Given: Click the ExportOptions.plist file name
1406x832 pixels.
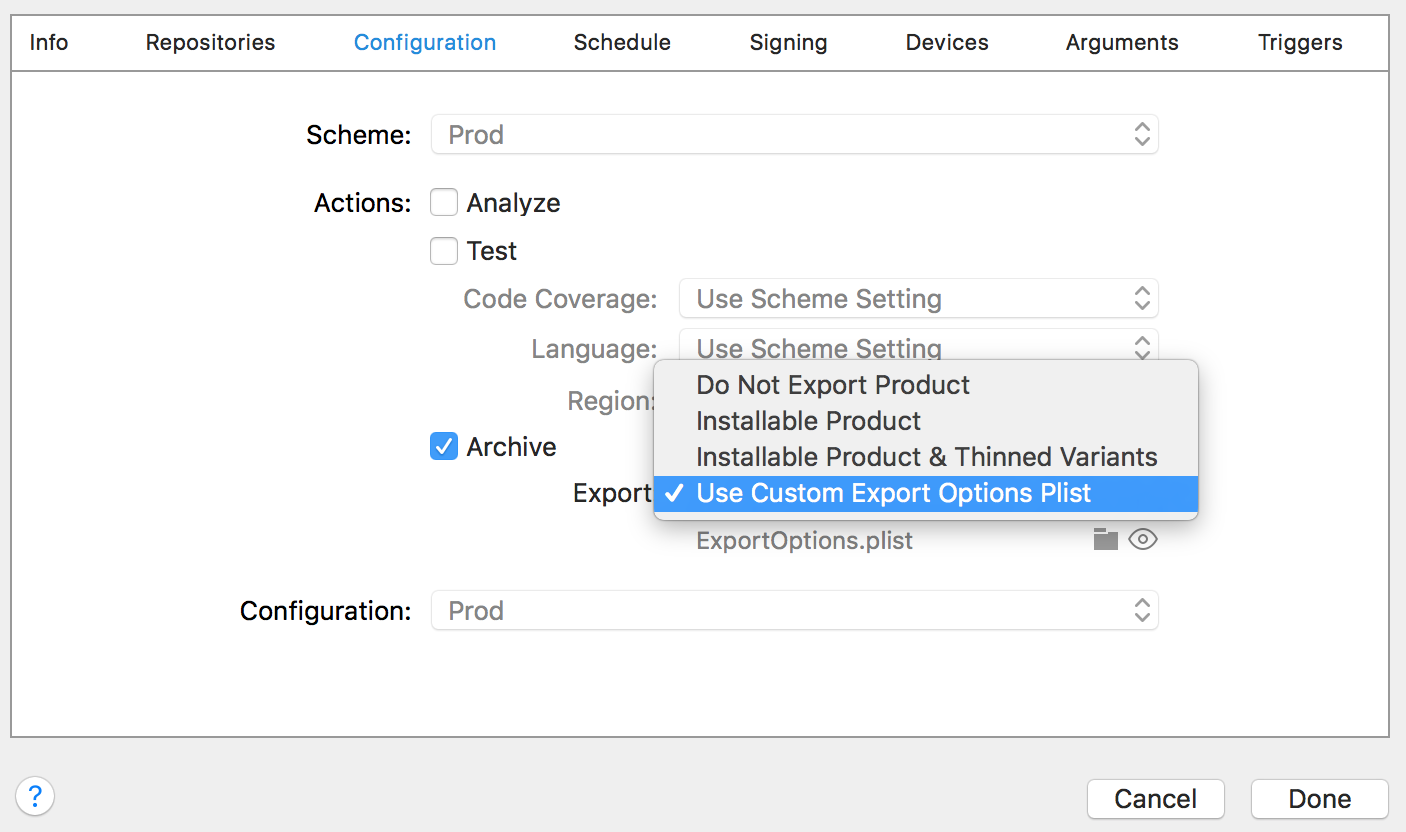Looking at the screenshot, I should point(804,541).
